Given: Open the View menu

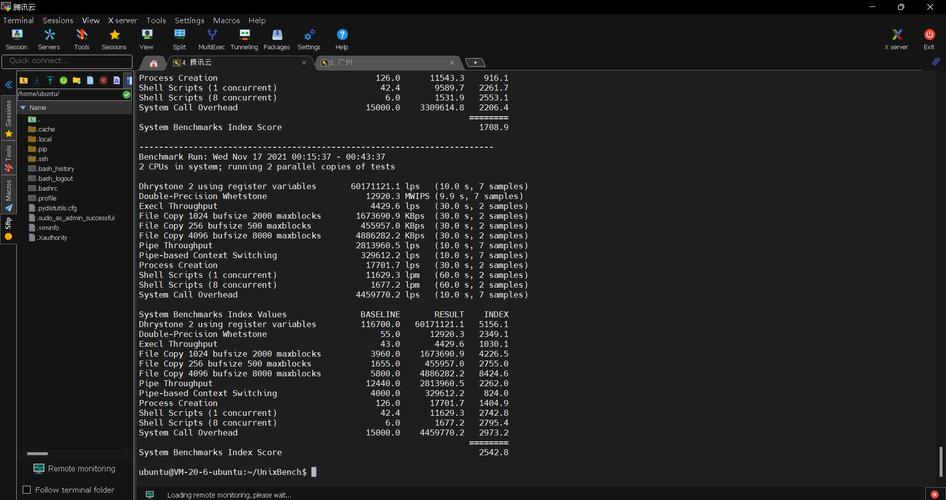Looking at the screenshot, I should tap(90, 20).
